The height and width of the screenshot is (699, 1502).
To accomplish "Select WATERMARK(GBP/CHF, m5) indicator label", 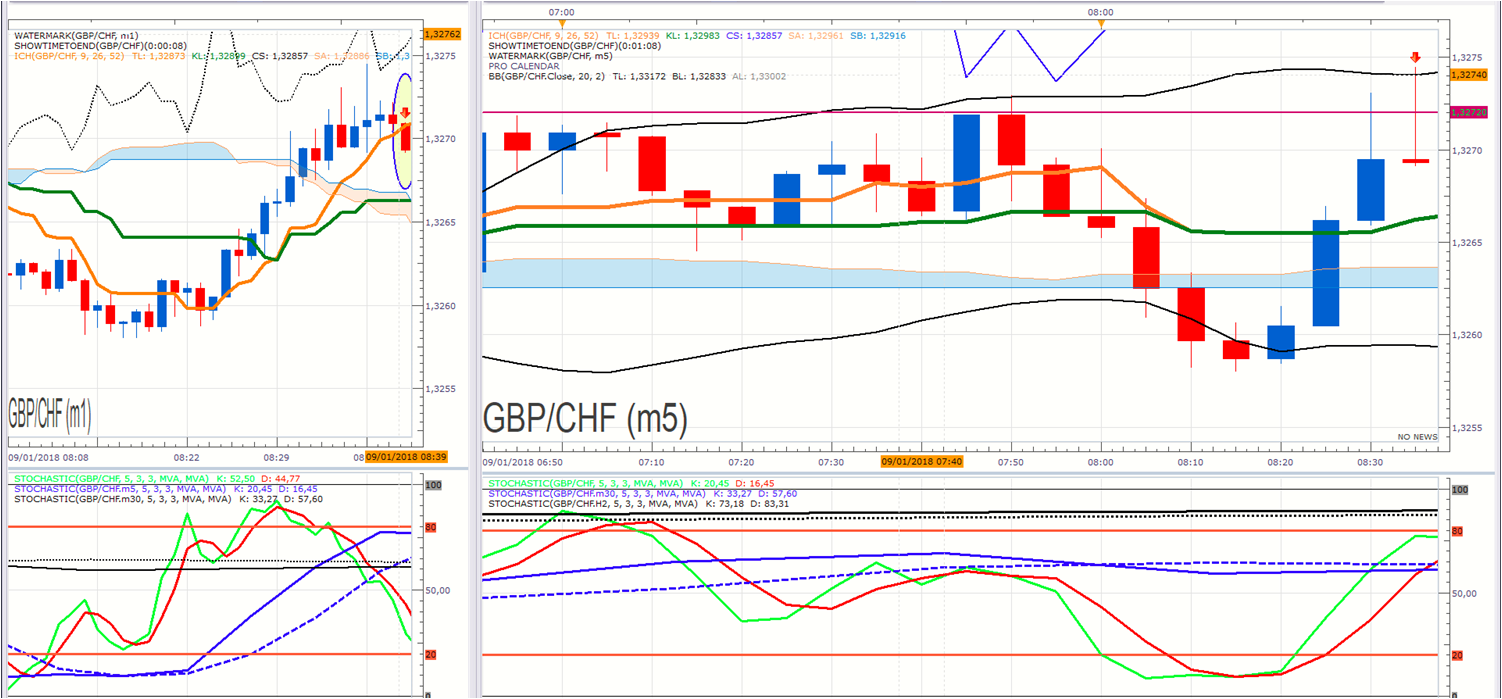I will [x=553, y=56].
